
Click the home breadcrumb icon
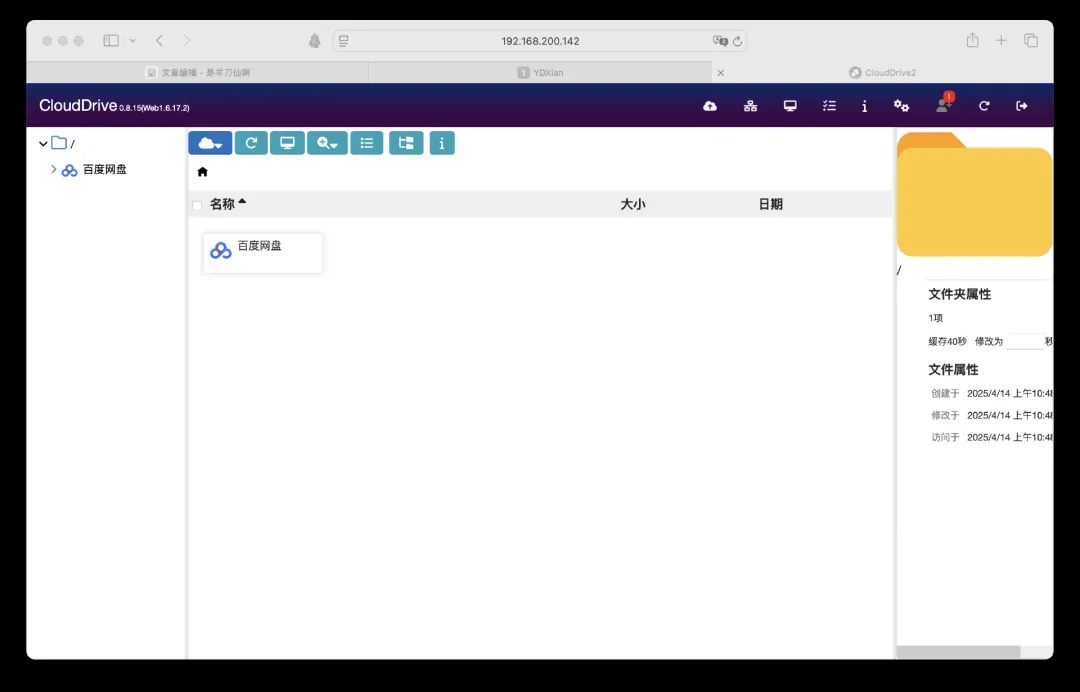203,172
